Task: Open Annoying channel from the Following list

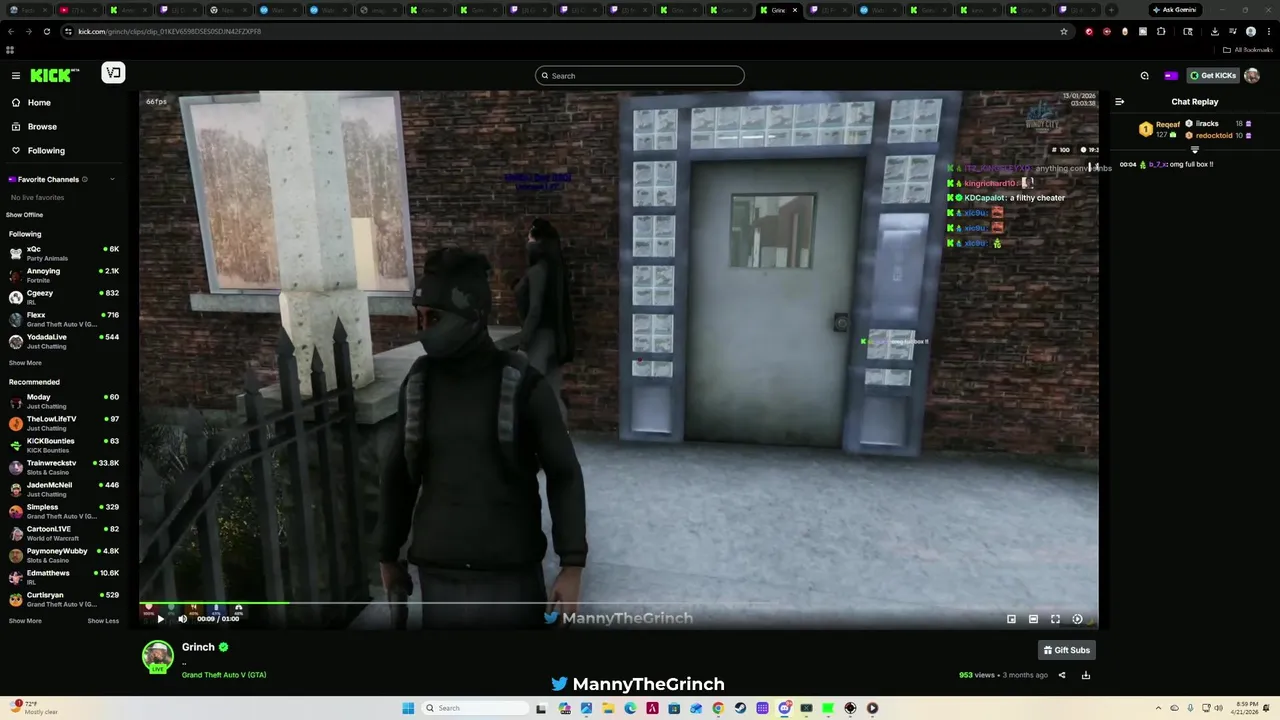Action: 64,275
